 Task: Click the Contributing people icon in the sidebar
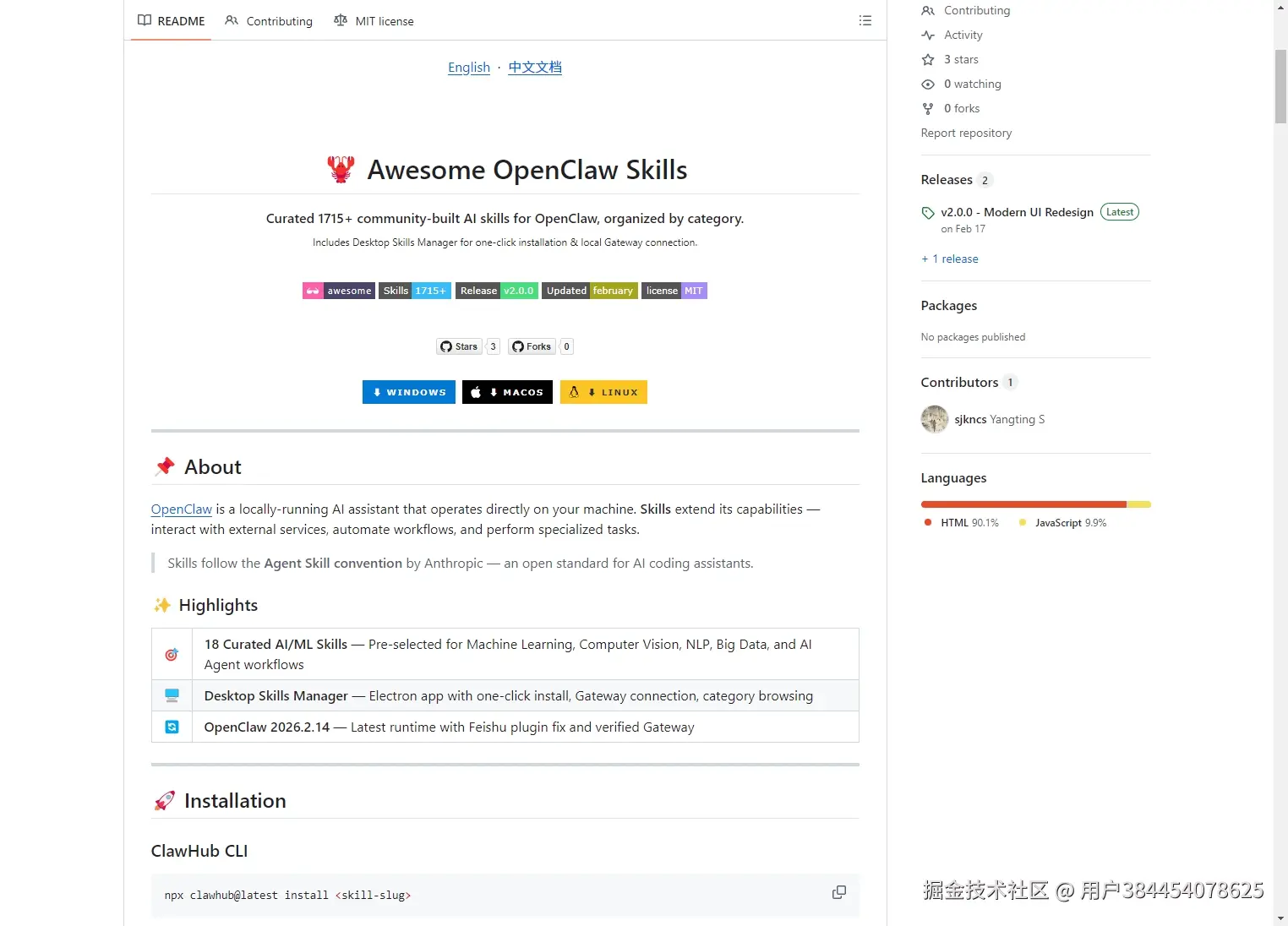(928, 10)
